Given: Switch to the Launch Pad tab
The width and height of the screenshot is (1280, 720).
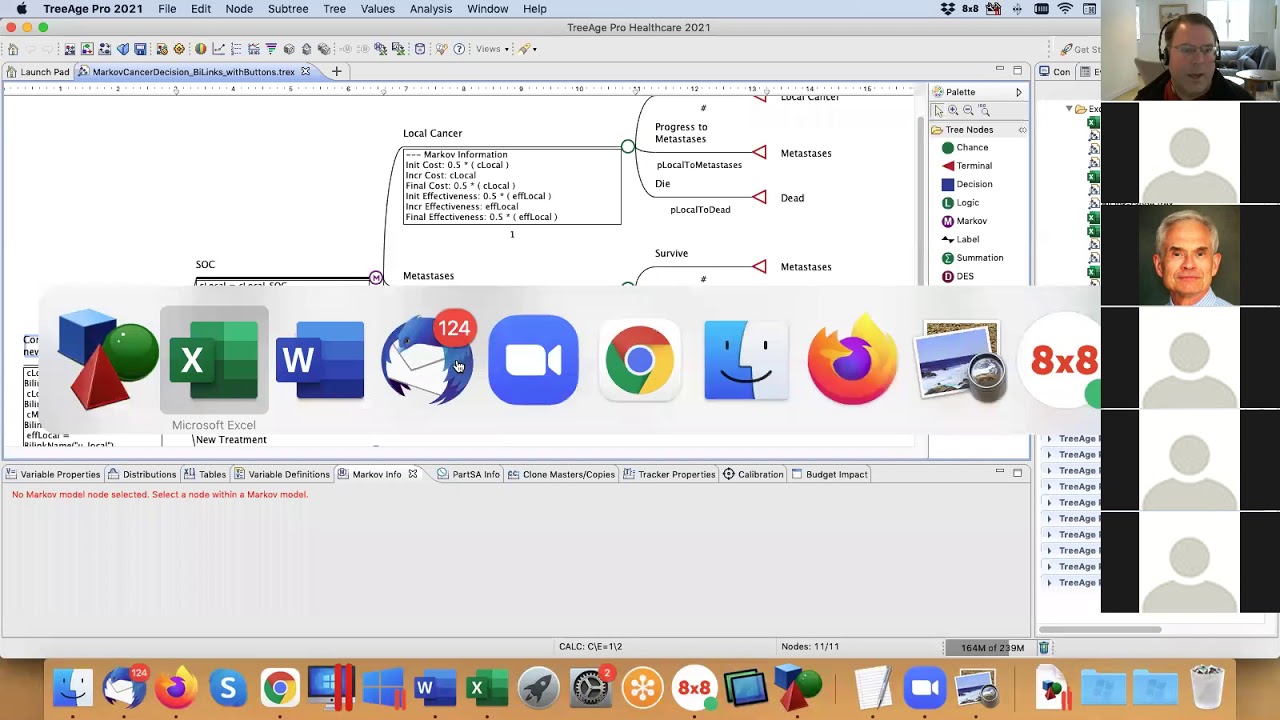Looking at the screenshot, I should [x=38, y=72].
